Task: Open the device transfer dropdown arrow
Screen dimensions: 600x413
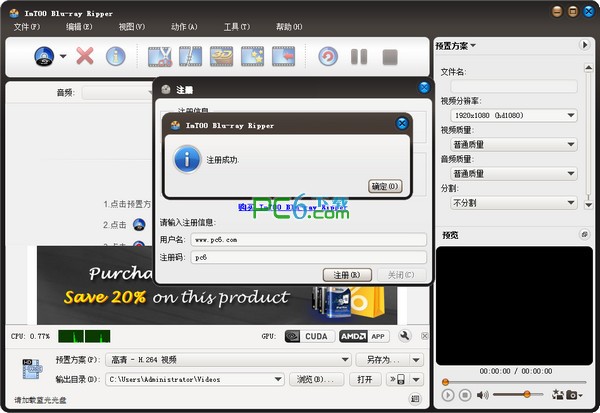Action: click(x=416, y=379)
